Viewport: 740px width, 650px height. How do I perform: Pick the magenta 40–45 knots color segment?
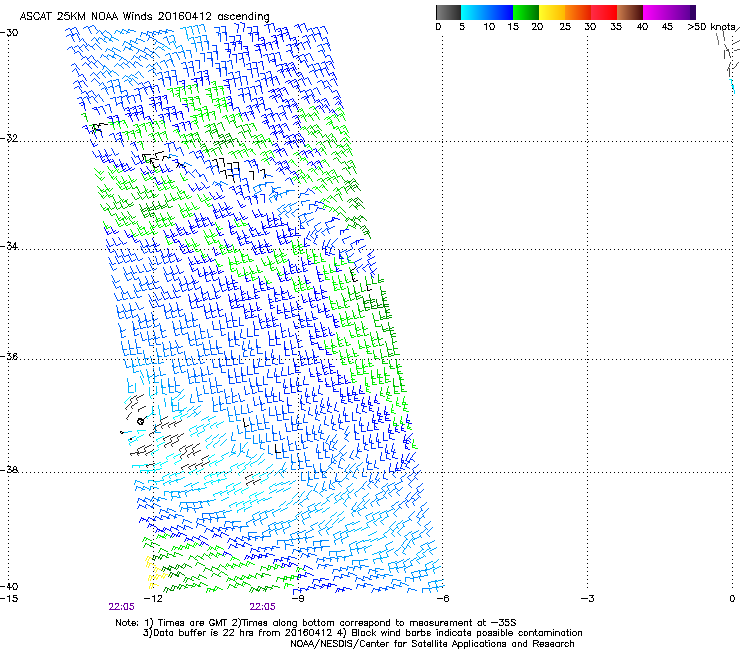[x=656, y=12]
